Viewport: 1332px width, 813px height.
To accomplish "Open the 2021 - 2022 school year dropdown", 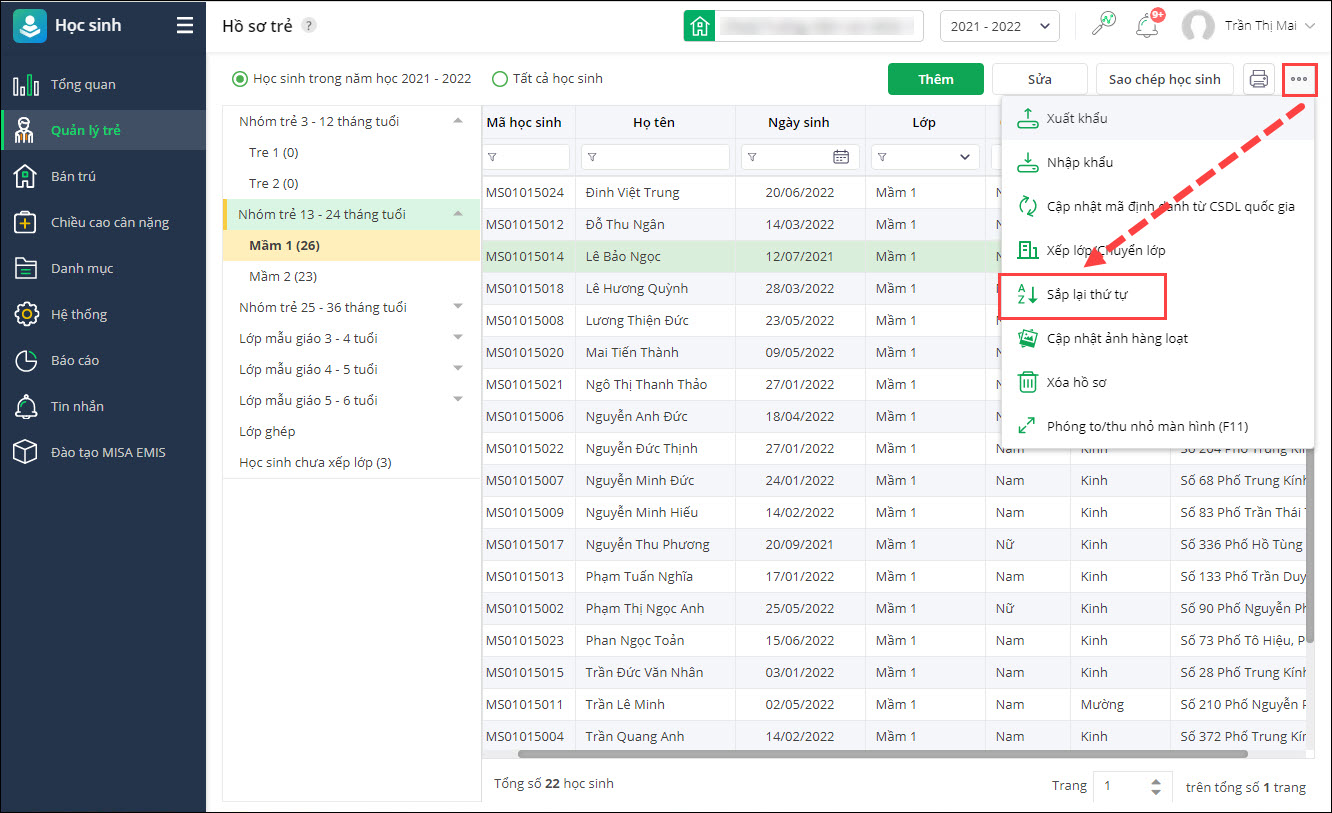I will pyautogui.click(x=999, y=26).
